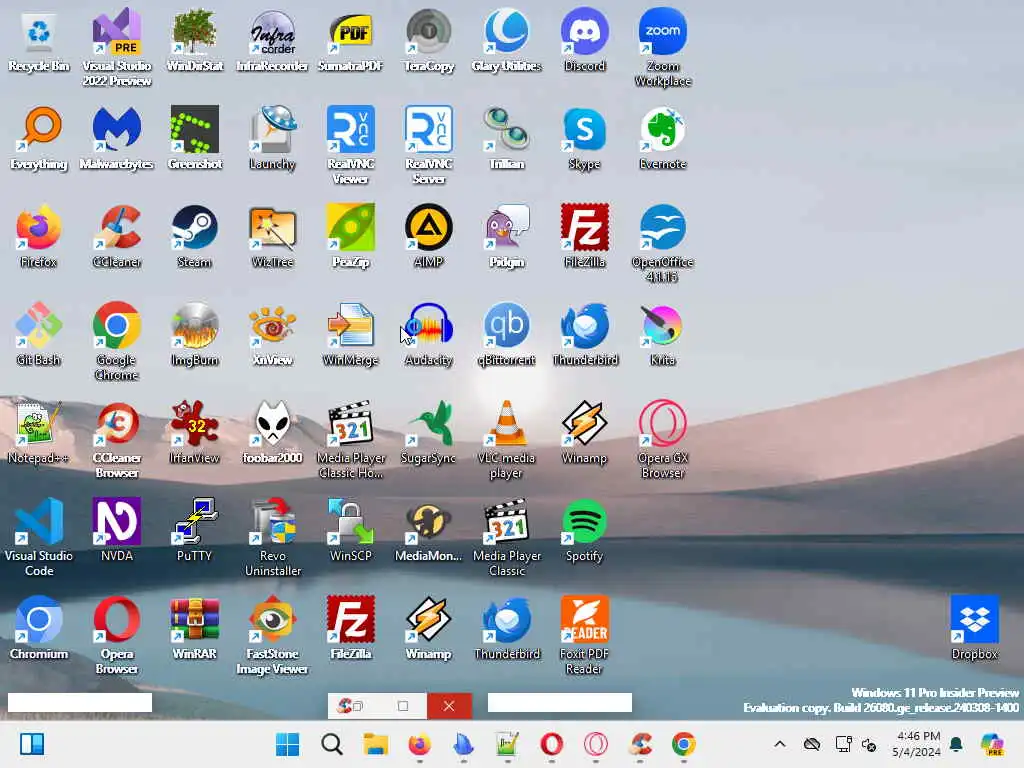This screenshot has width=1024, height=768.
Task: Click the VLC media player icon
Action: 507,439
